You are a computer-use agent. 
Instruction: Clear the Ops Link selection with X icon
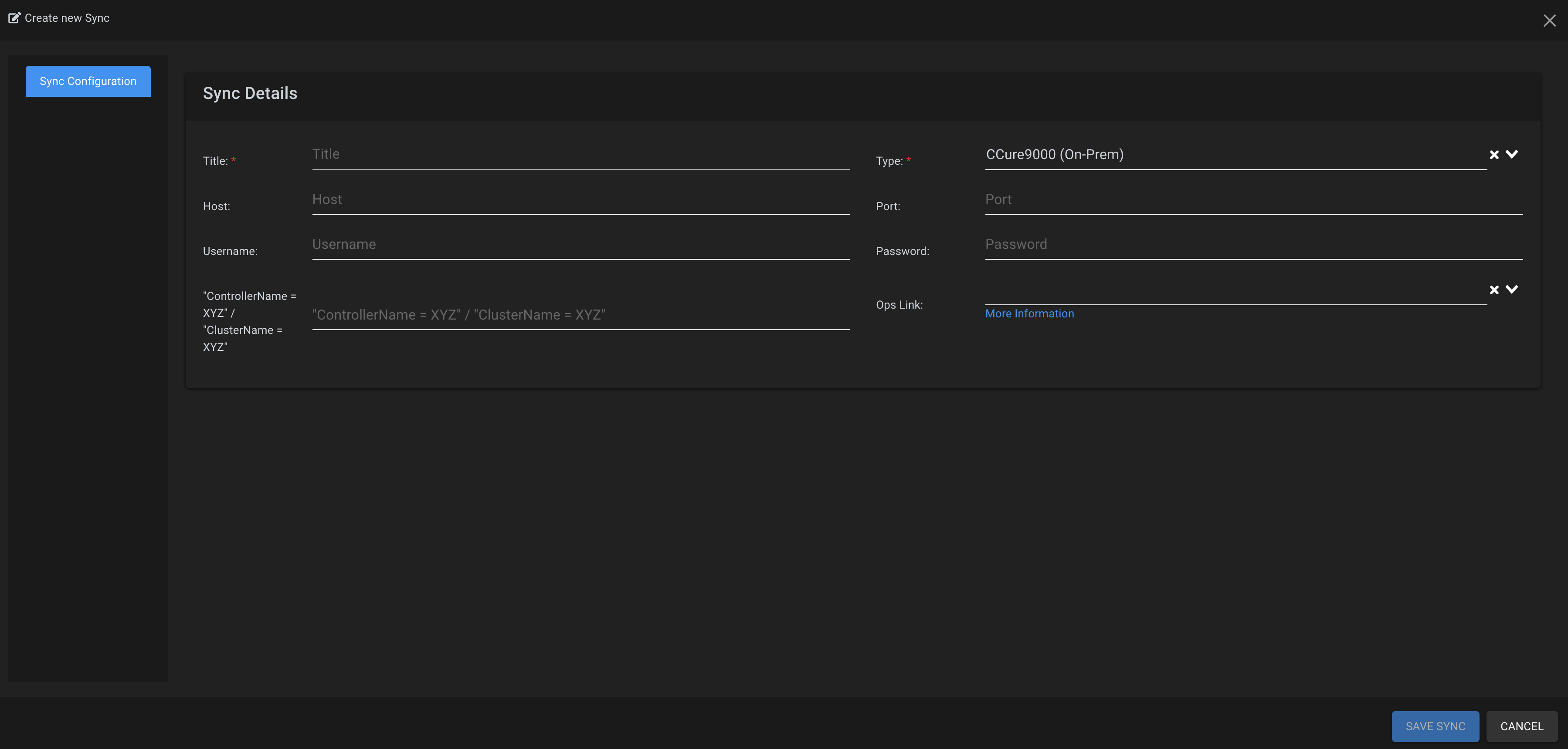(x=1494, y=290)
